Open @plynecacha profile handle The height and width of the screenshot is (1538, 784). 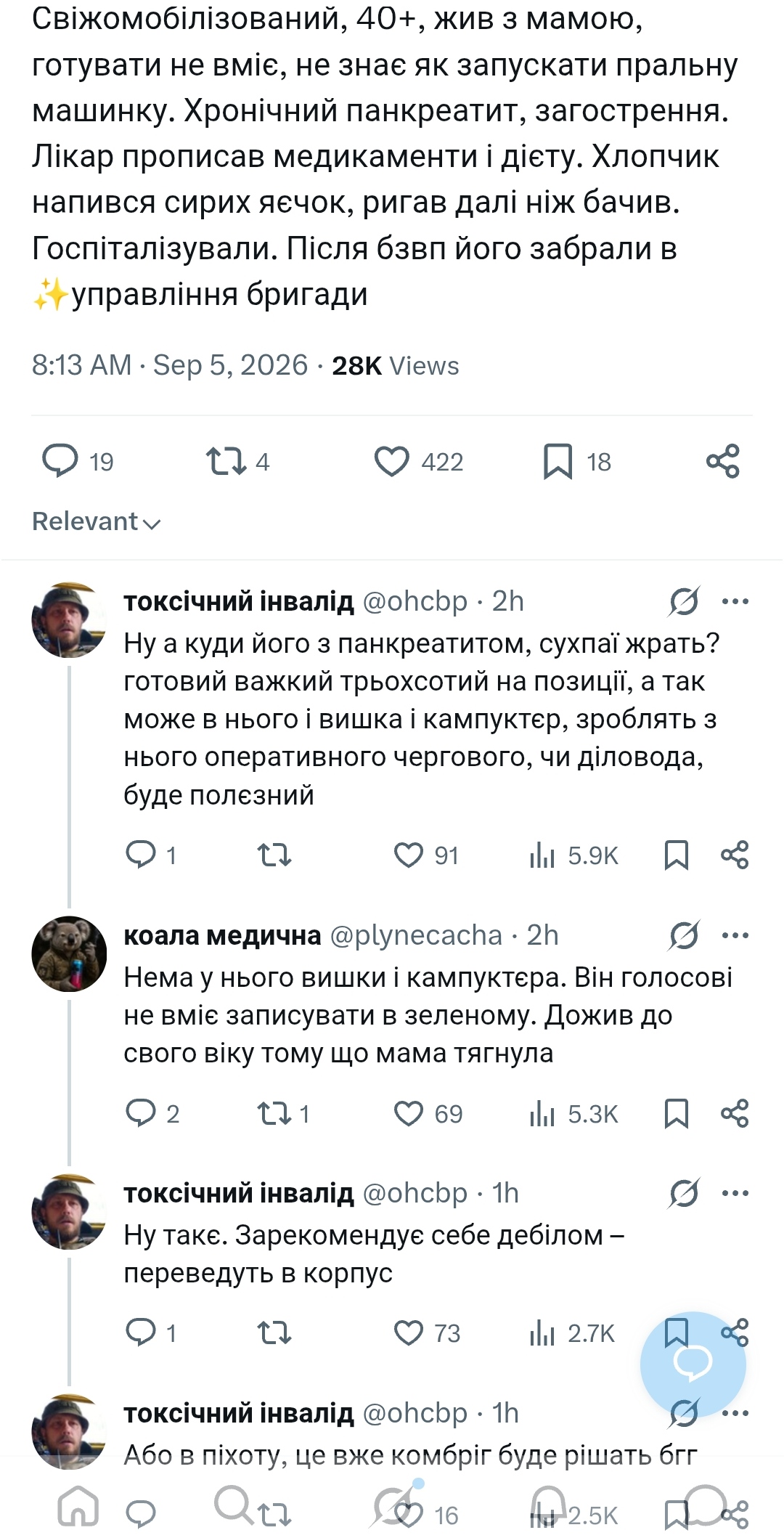coord(416,935)
